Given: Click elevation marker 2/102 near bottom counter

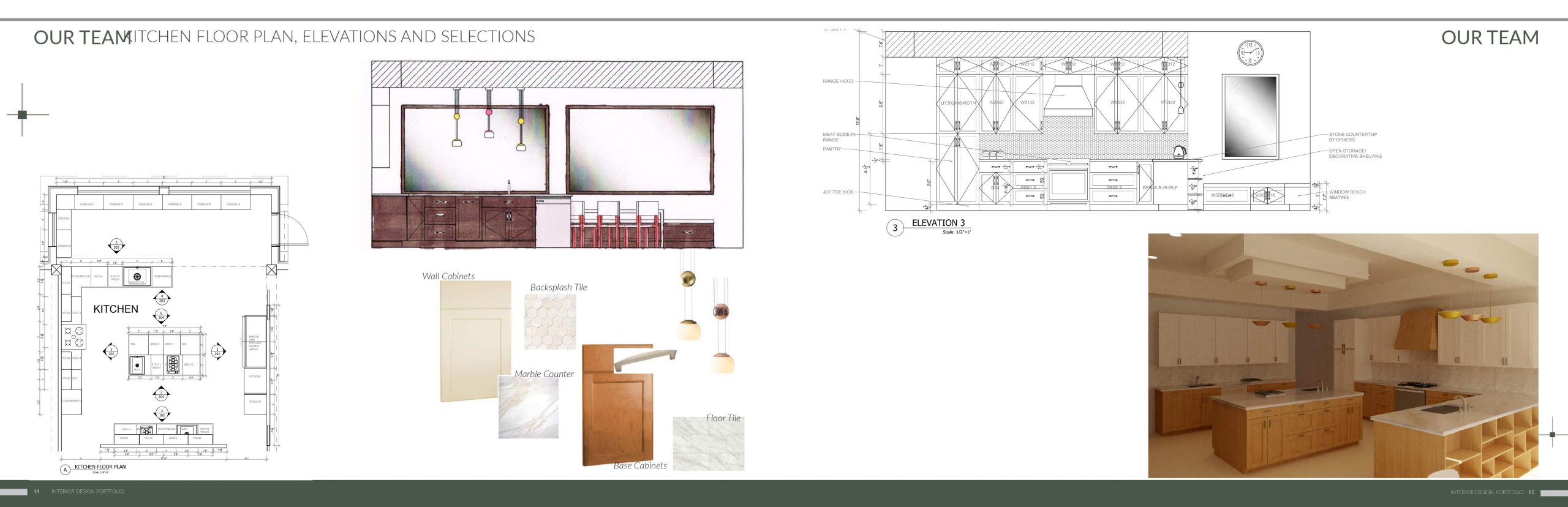Looking at the screenshot, I should coord(162,413).
